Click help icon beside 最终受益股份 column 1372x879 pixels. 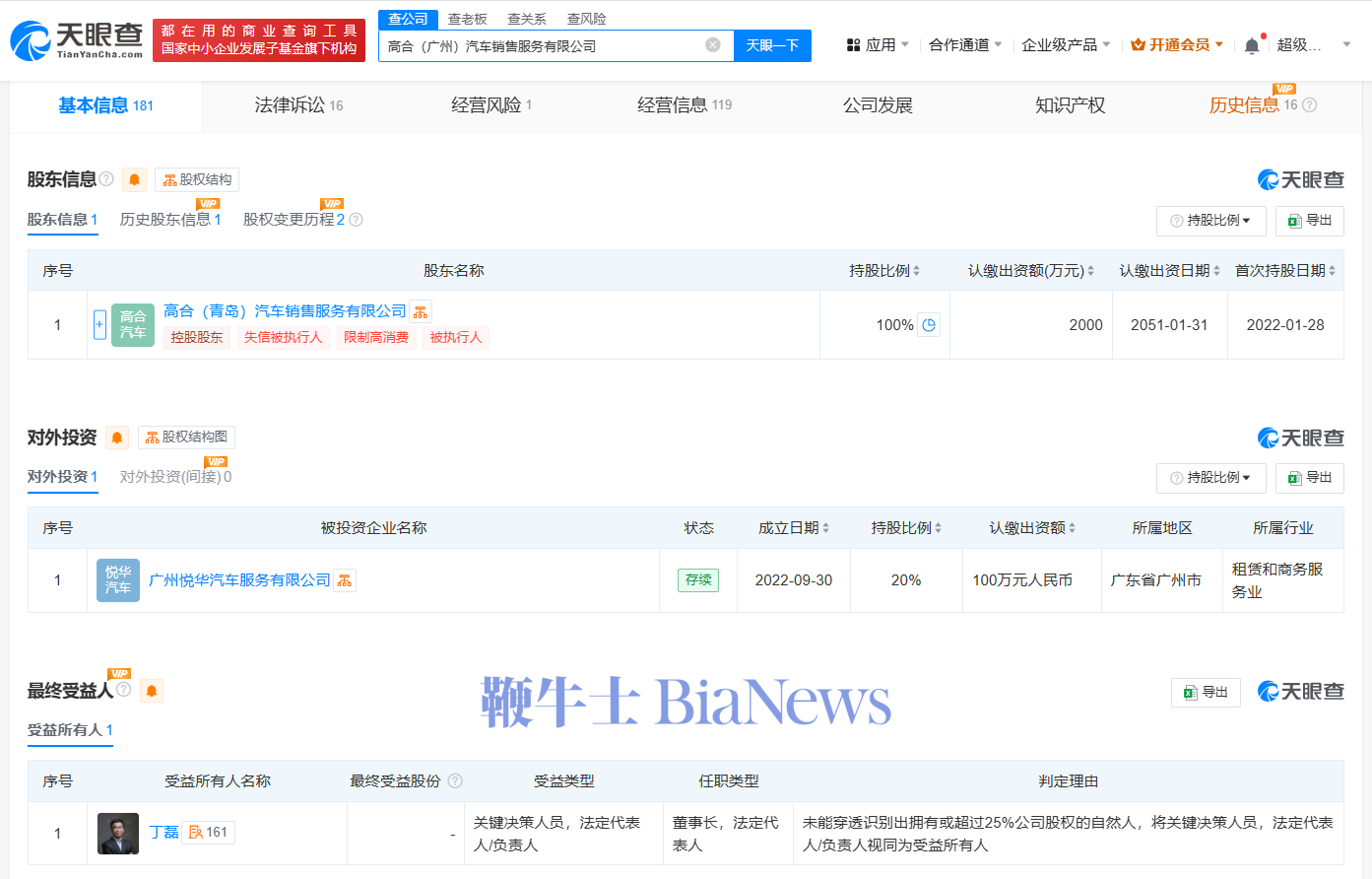click(x=455, y=781)
